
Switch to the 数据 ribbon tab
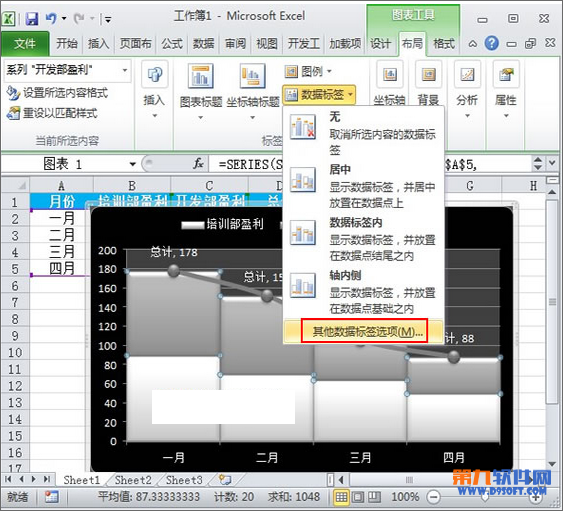point(204,44)
